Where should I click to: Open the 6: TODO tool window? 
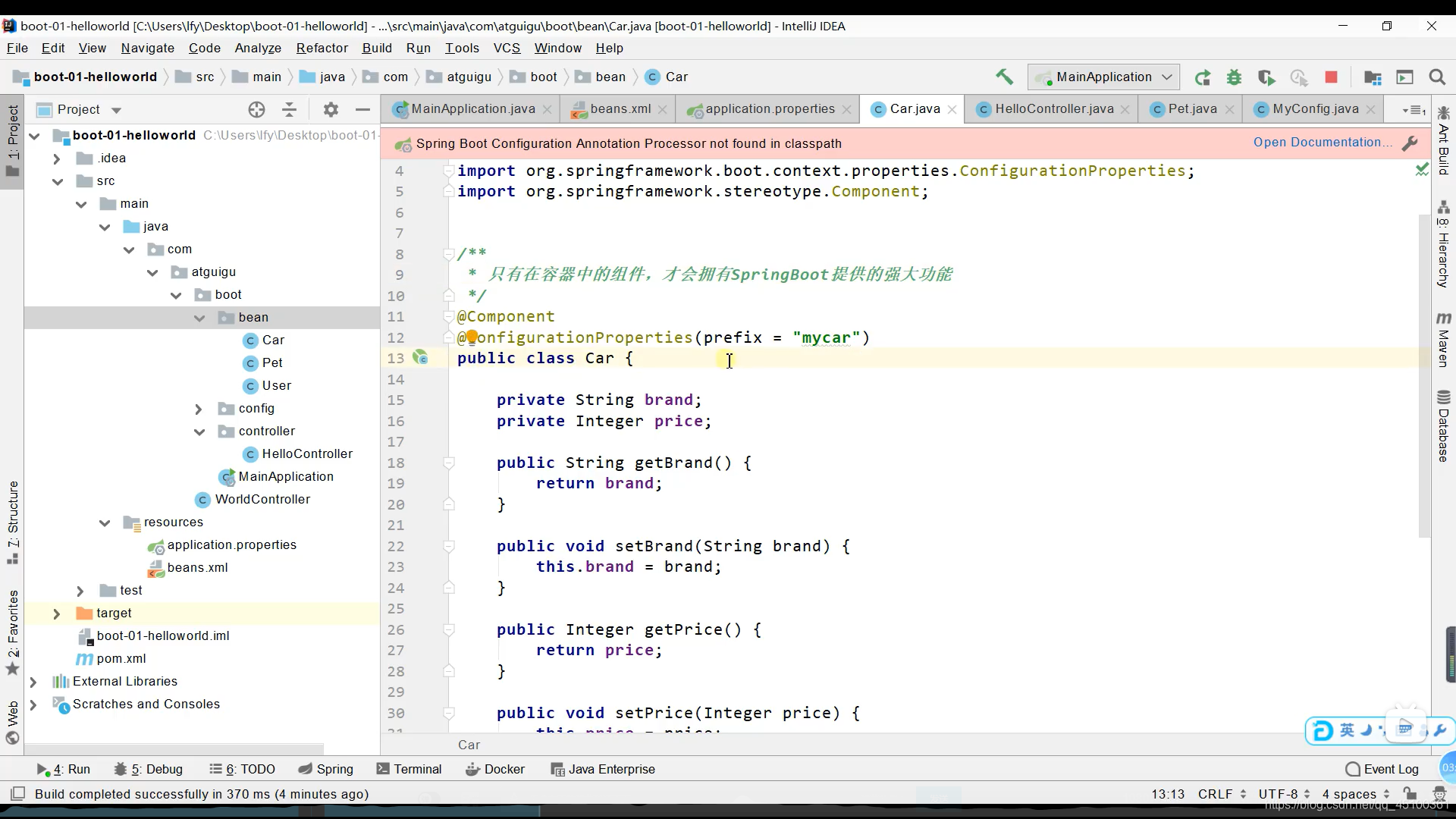click(243, 769)
